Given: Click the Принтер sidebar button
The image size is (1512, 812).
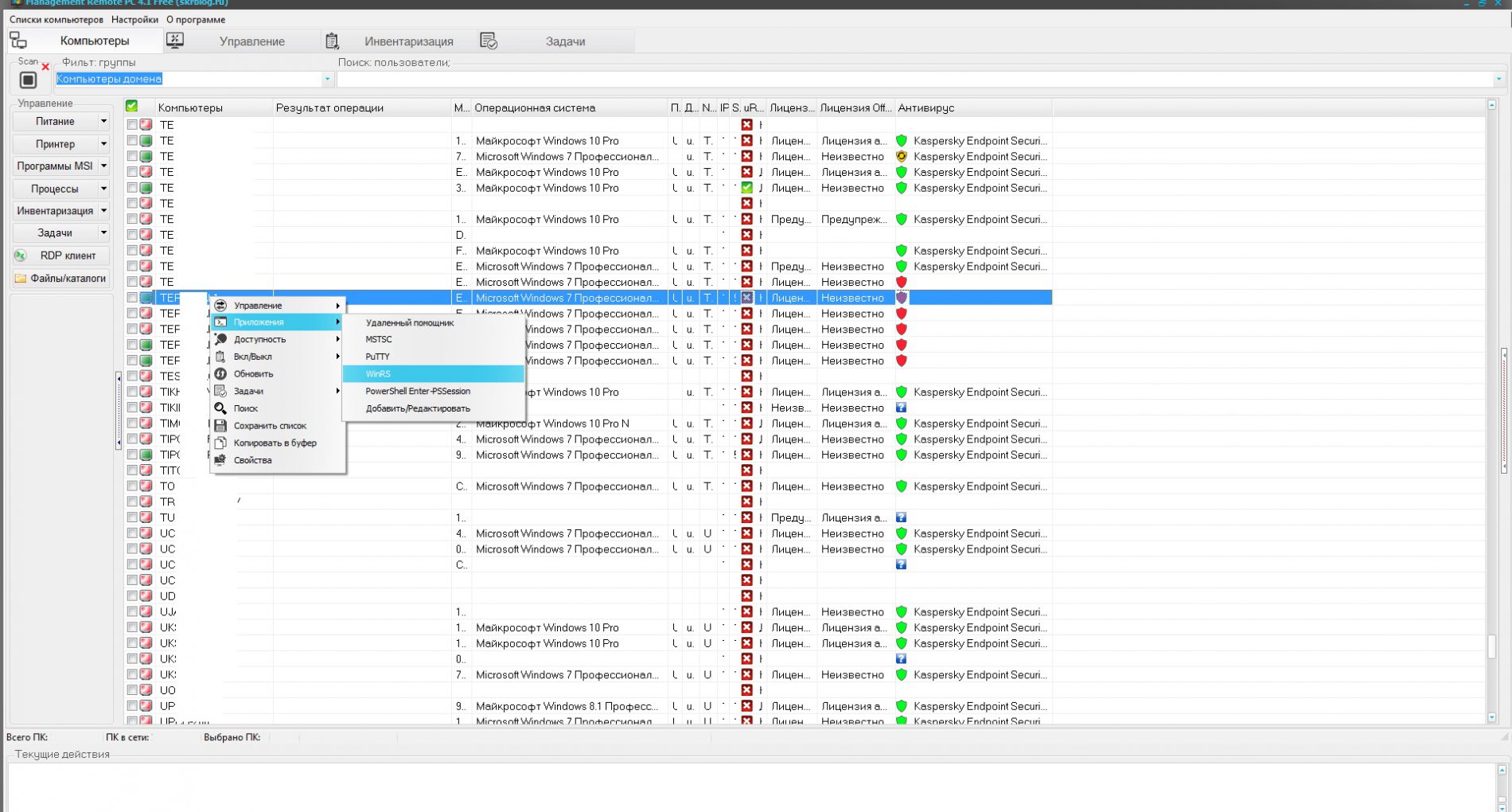Looking at the screenshot, I should pos(55,144).
